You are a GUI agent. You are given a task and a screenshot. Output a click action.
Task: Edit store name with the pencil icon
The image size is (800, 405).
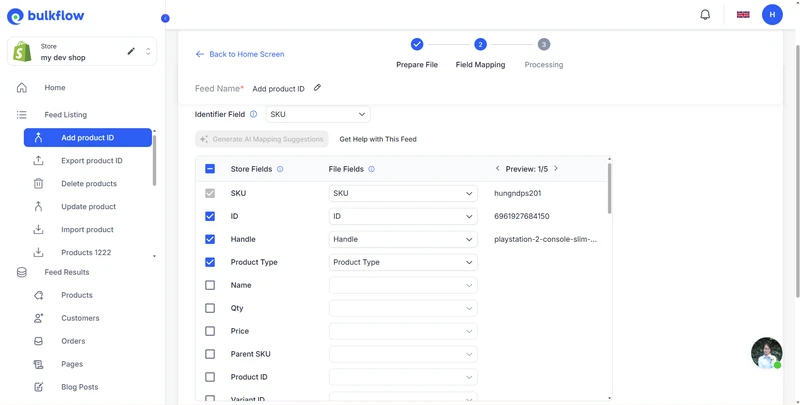pos(131,51)
